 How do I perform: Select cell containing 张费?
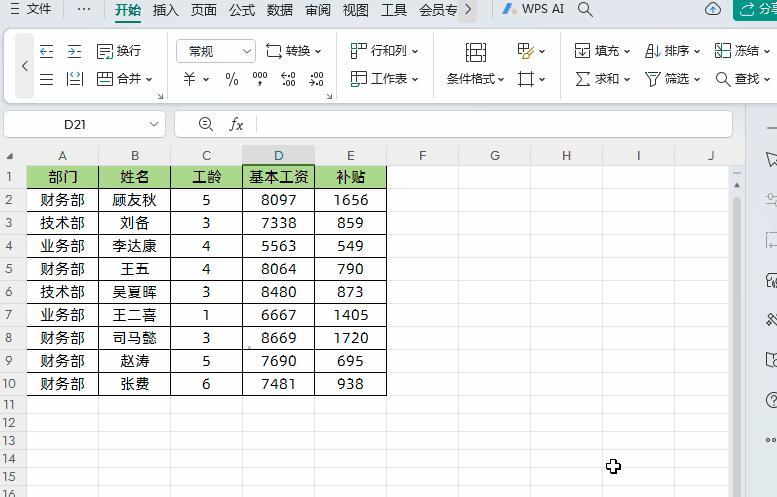tap(134, 384)
